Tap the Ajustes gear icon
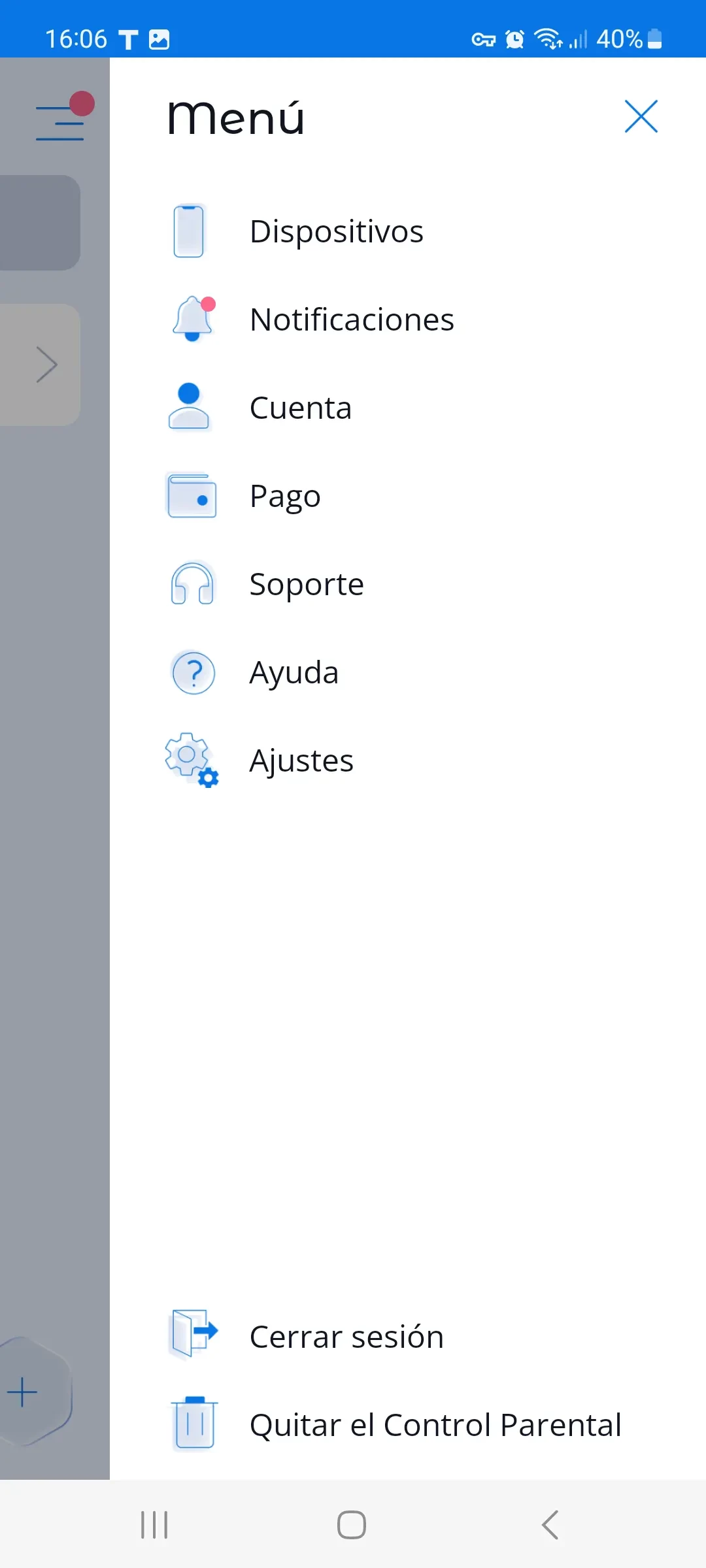 tap(192, 760)
